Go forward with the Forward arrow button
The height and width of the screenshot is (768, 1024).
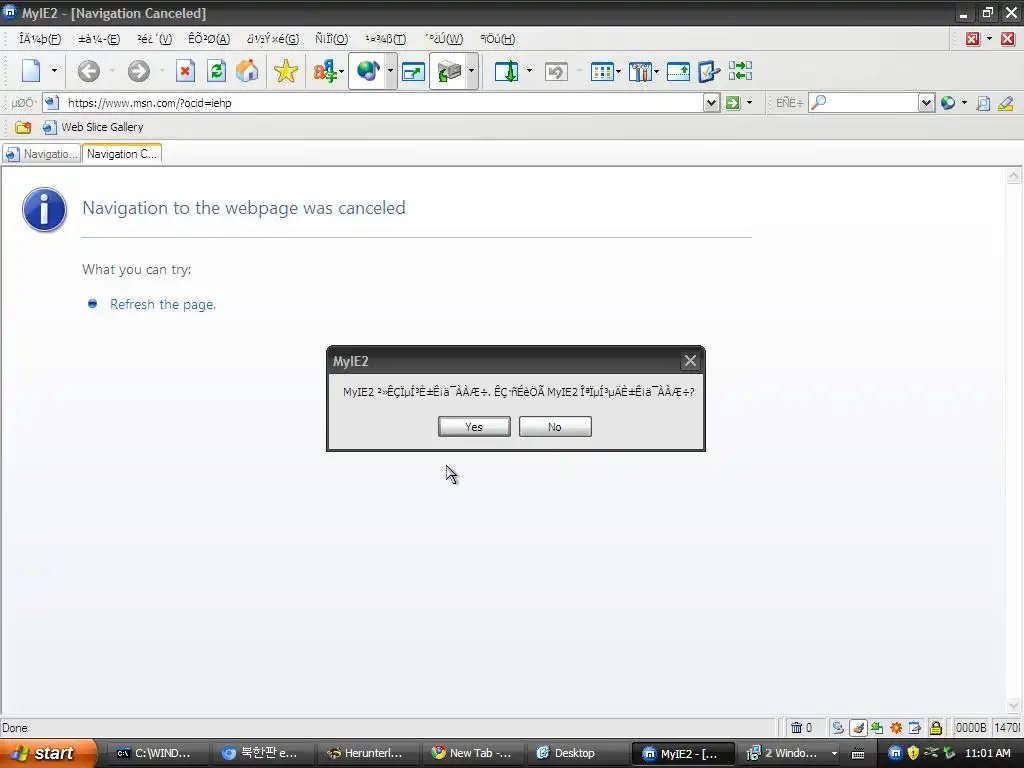click(x=138, y=71)
